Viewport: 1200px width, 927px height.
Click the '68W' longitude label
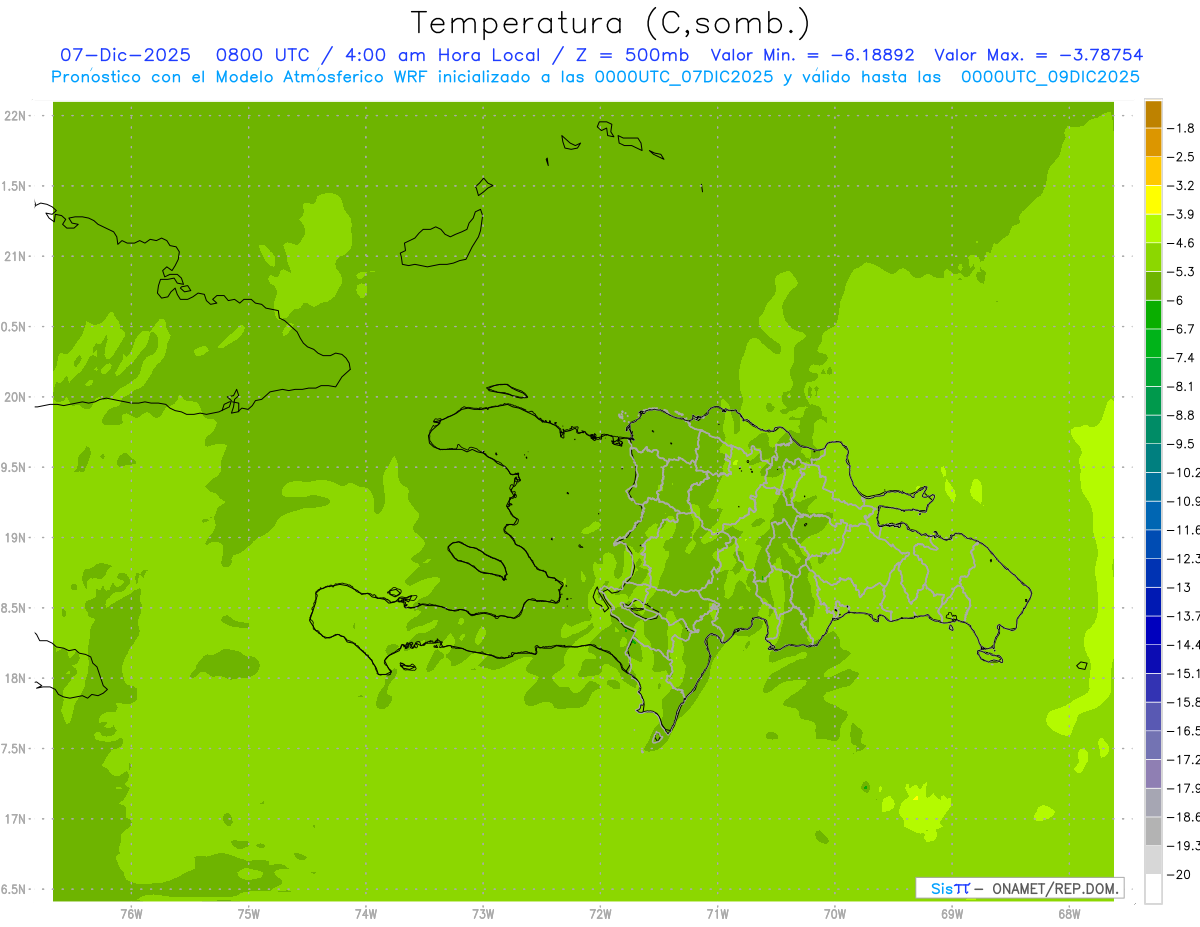coord(1069,914)
